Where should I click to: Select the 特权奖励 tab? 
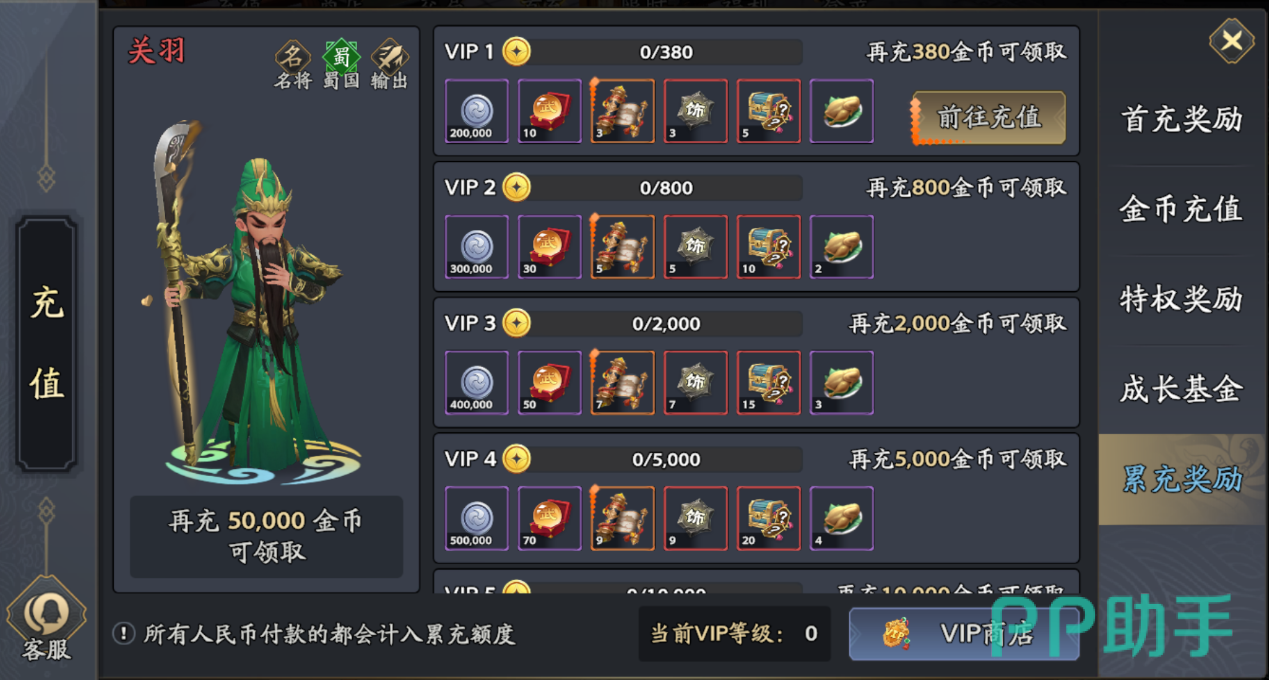pos(1182,299)
